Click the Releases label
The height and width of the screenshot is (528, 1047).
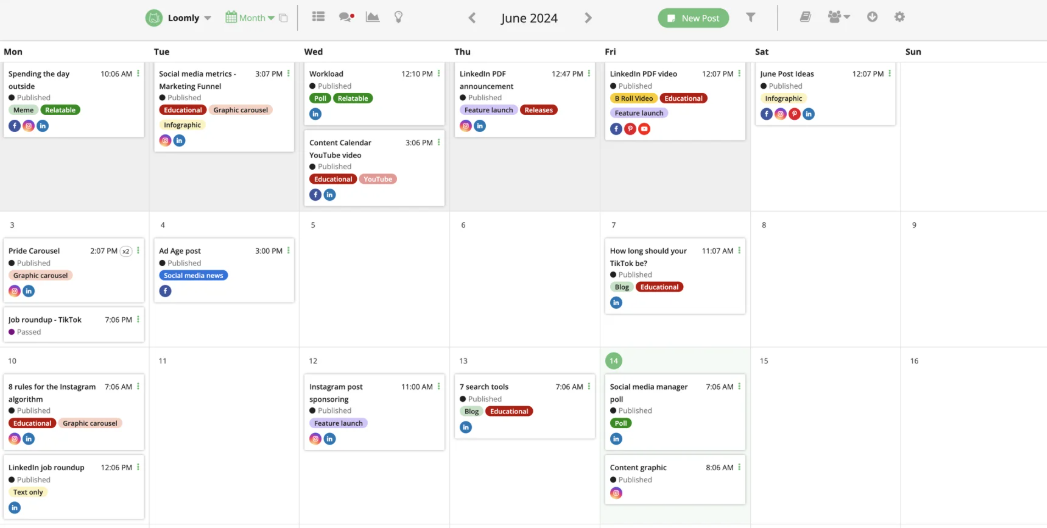tap(539, 109)
